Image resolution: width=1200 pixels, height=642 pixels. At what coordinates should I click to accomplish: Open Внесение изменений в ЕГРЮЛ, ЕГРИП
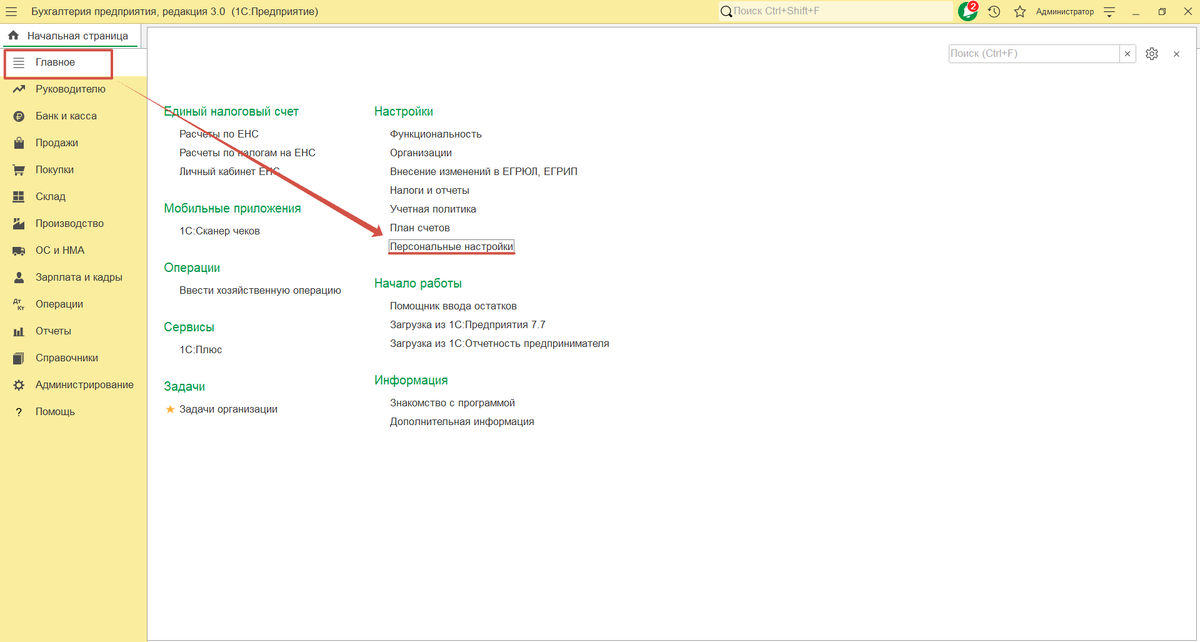coord(484,172)
